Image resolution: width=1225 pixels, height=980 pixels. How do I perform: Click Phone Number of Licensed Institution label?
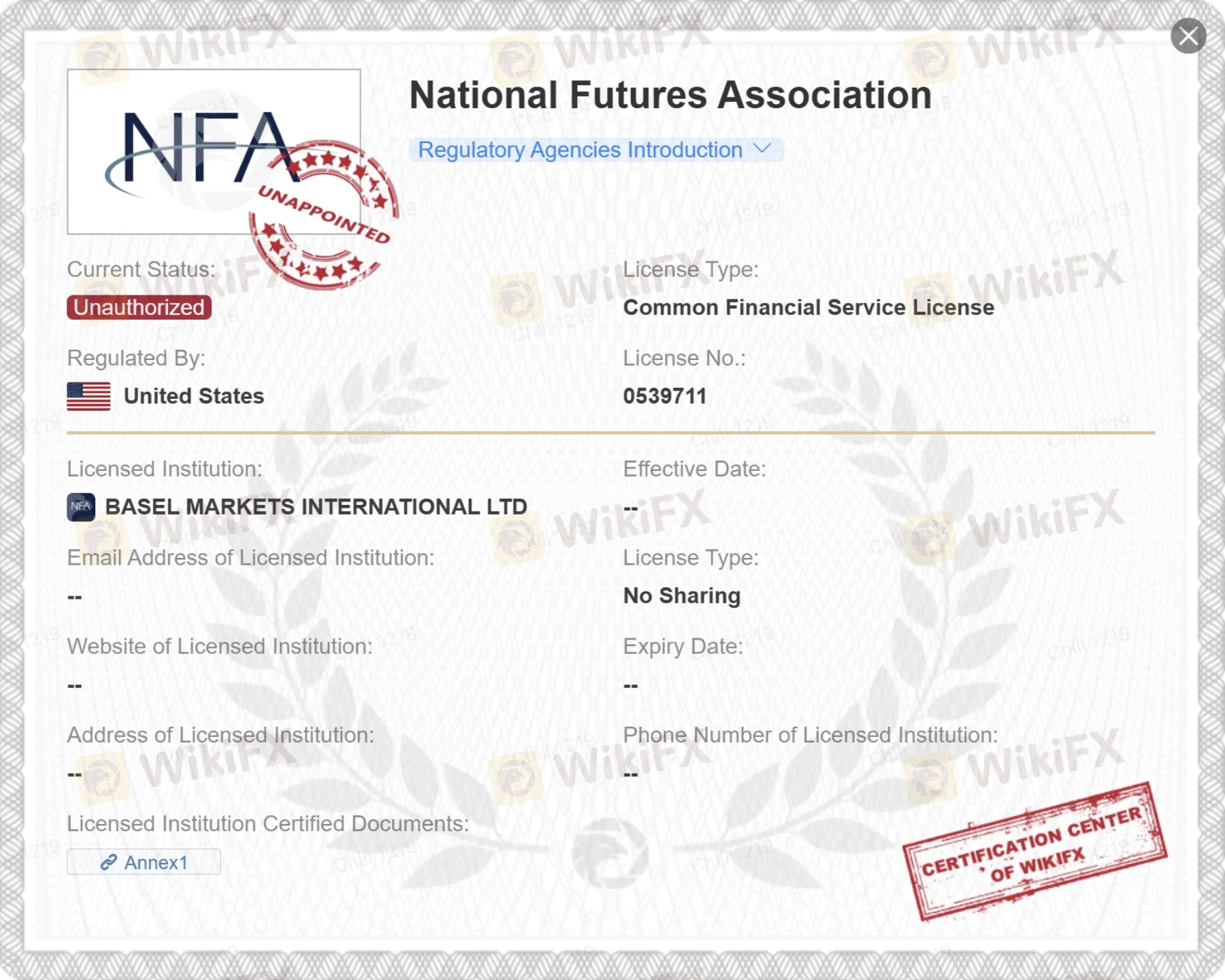[811, 735]
